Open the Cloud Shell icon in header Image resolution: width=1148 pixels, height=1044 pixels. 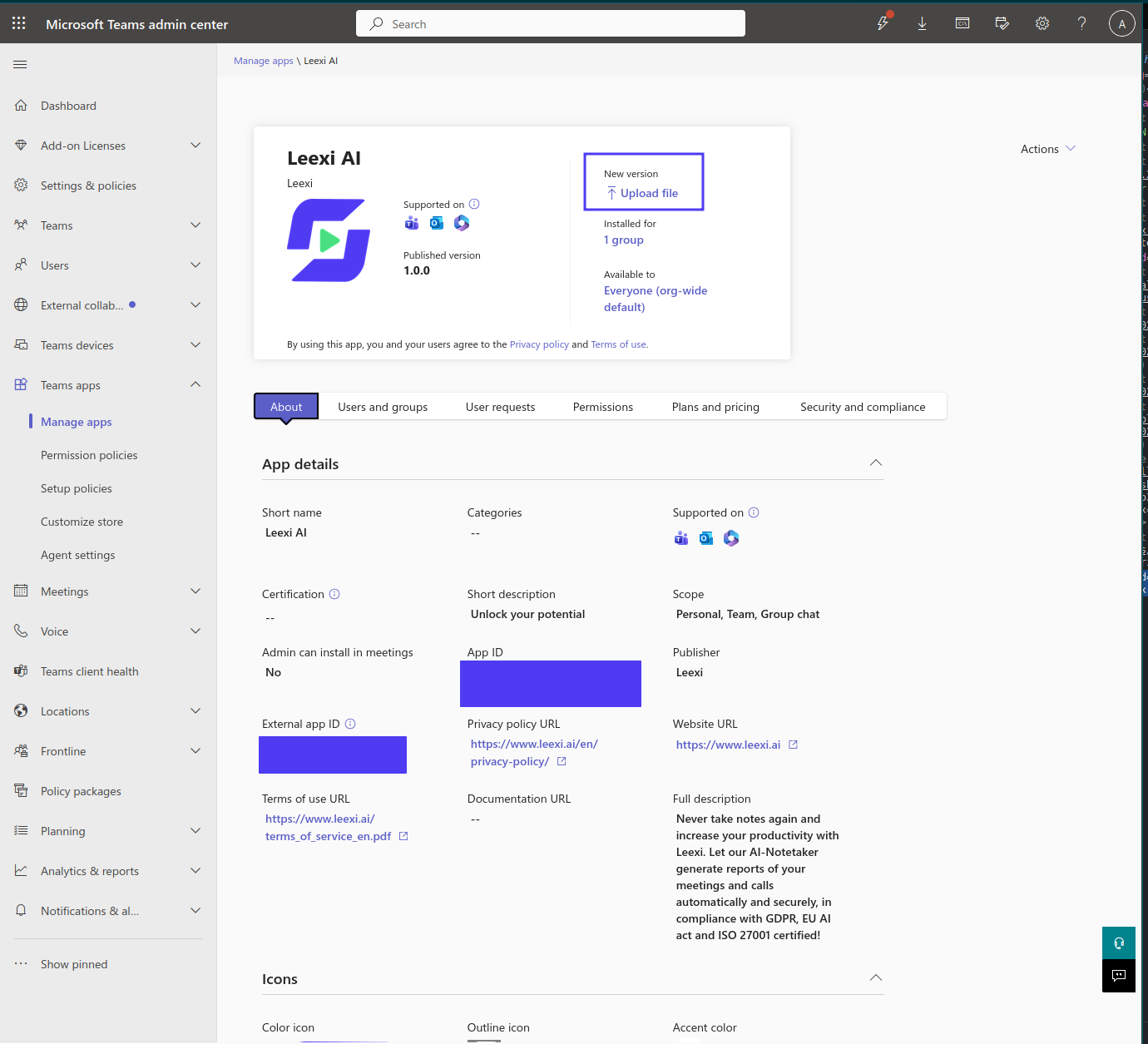(962, 23)
